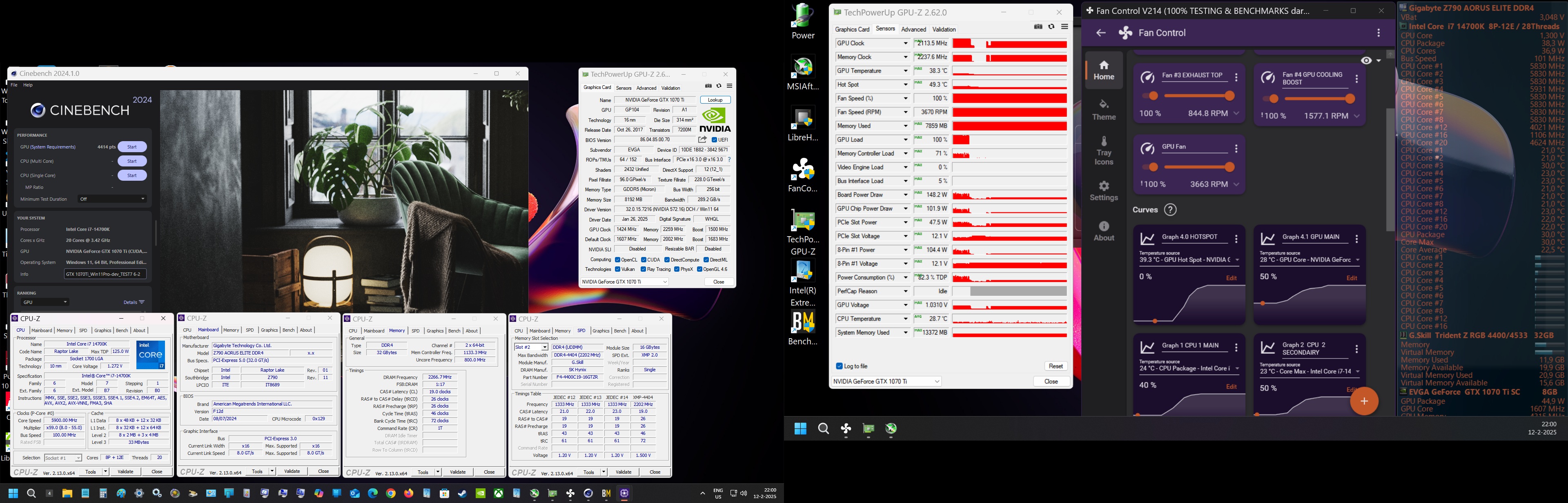Take screenshot in GPU-Z Sensors window
The width and height of the screenshot is (1568, 503).
click(1038, 27)
